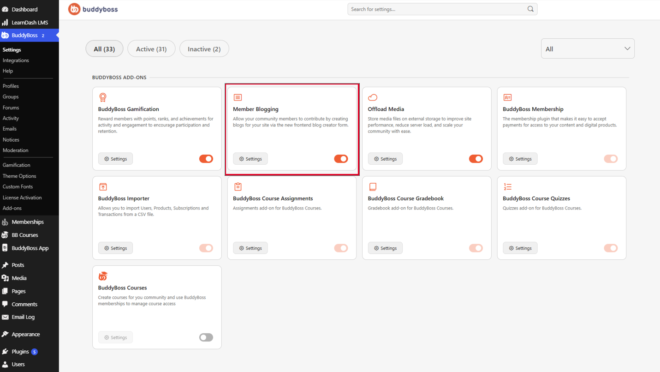Click the BuddyBoss logo in the header
The width and height of the screenshot is (660, 372).
click(93, 9)
